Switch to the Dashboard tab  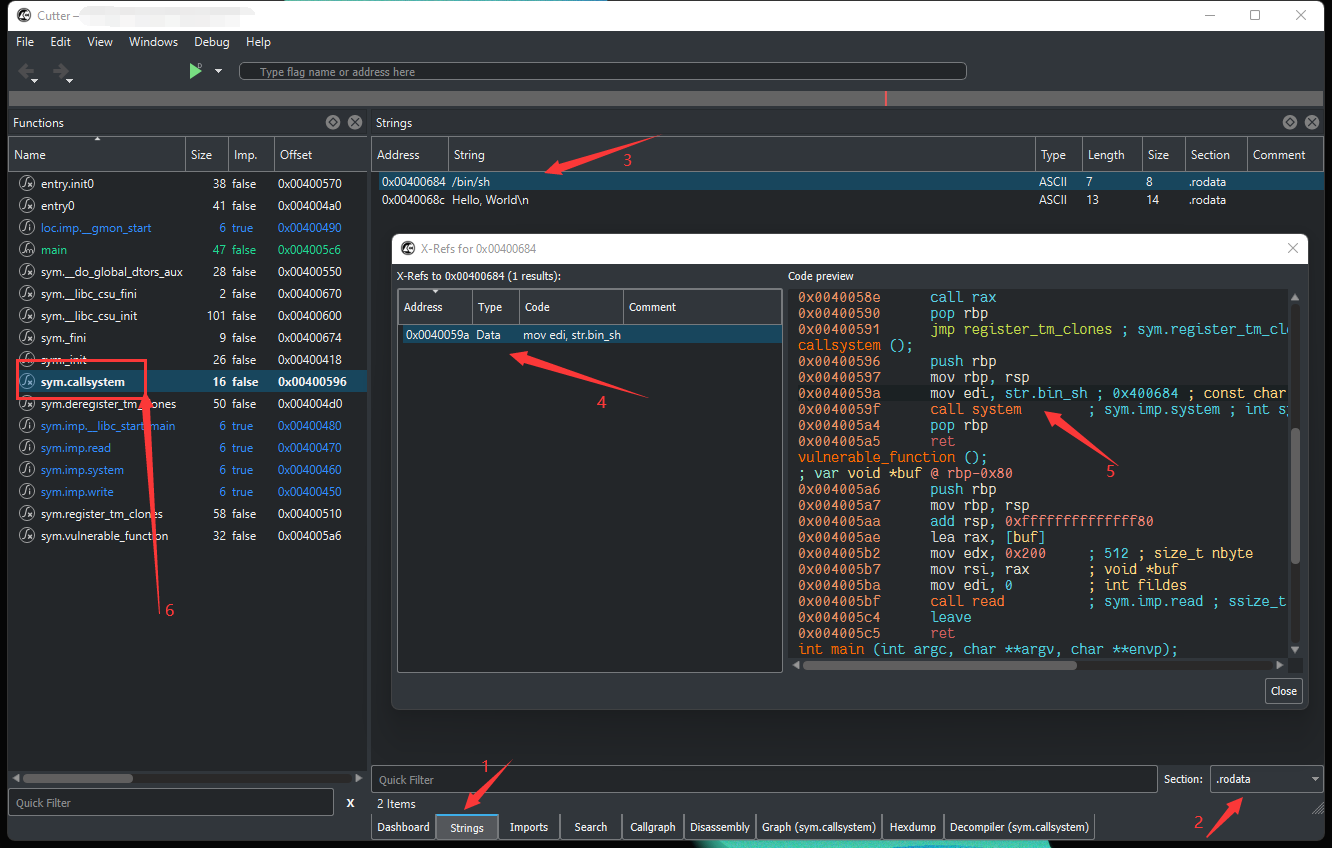point(404,827)
